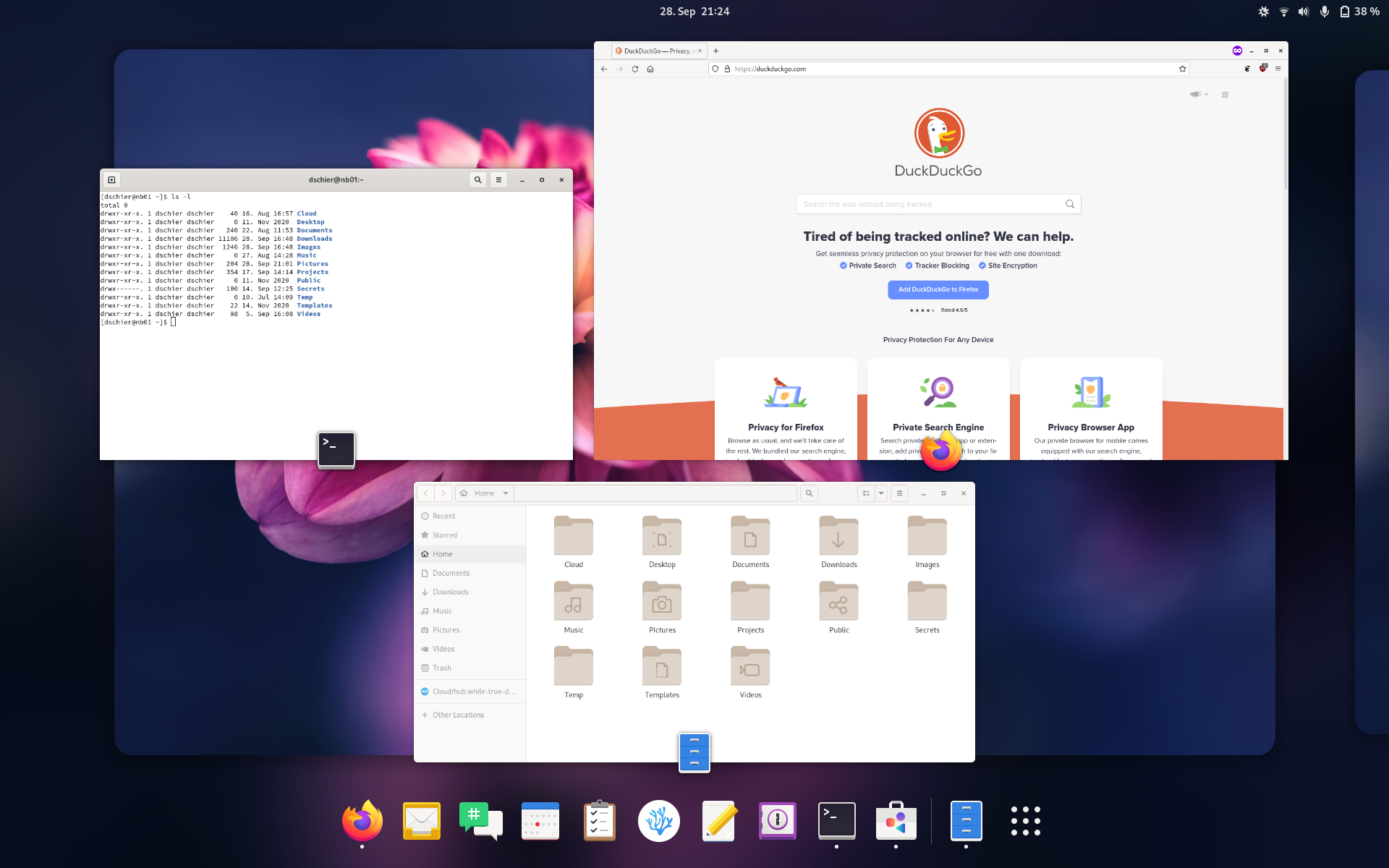This screenshot has width=1389, height=868.
Task: Toggle tracking protection via the URL bar shield
Action: (715, 69)
